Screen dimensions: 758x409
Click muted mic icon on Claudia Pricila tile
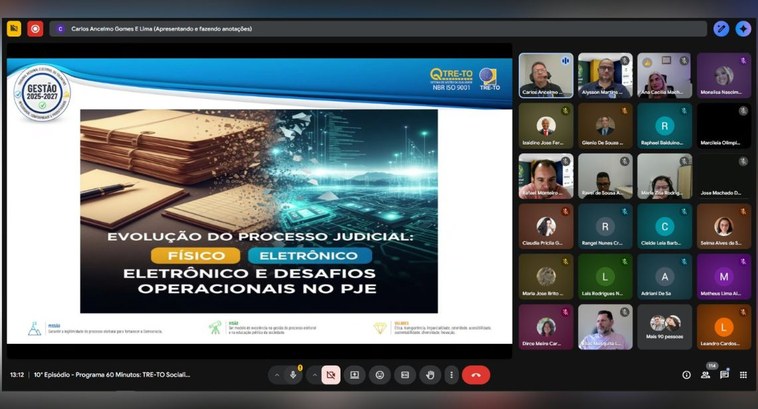(x=565, y=212)
